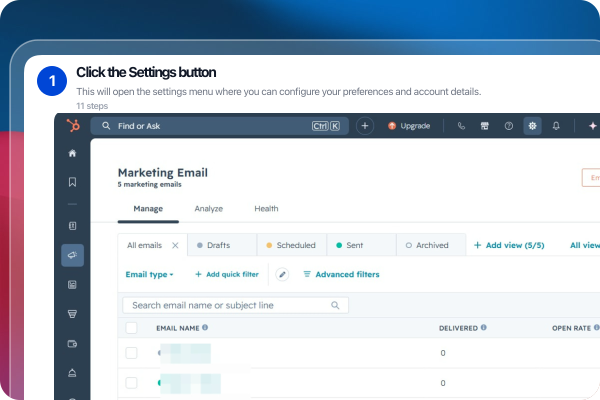Image resolution: width=600 pixels, height=400 pixels.
Task: Click the HubSpot sprocket logo
Action: (73, 126)
